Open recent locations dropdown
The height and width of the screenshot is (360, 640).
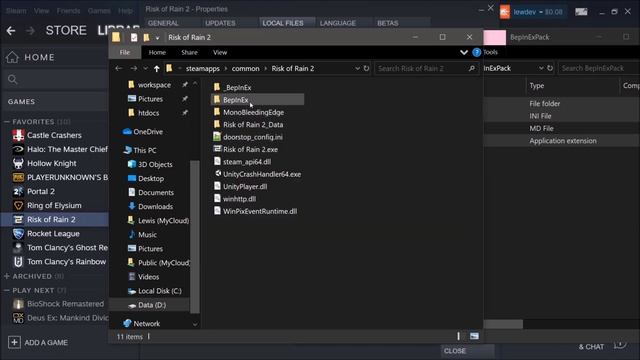[145, 69]
